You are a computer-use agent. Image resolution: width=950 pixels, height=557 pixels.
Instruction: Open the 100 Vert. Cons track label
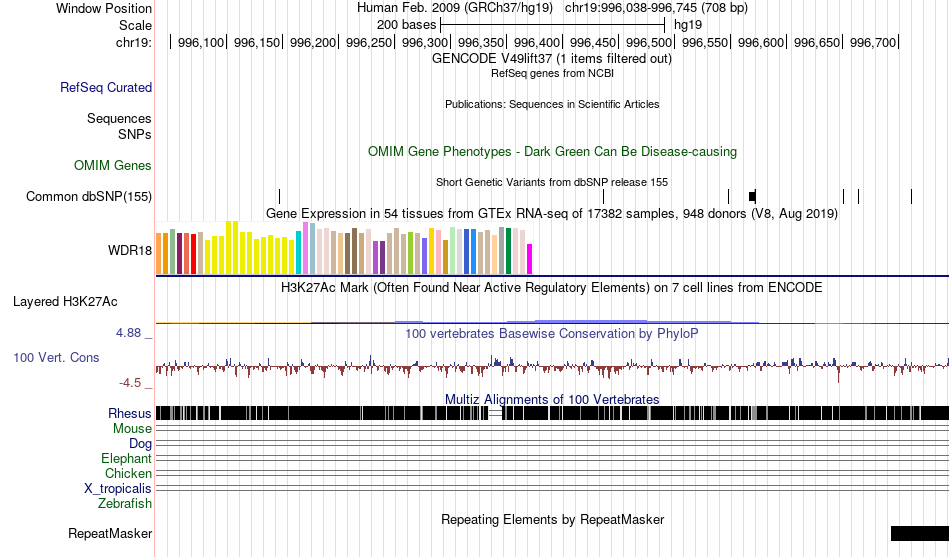(x=56, y=358)
